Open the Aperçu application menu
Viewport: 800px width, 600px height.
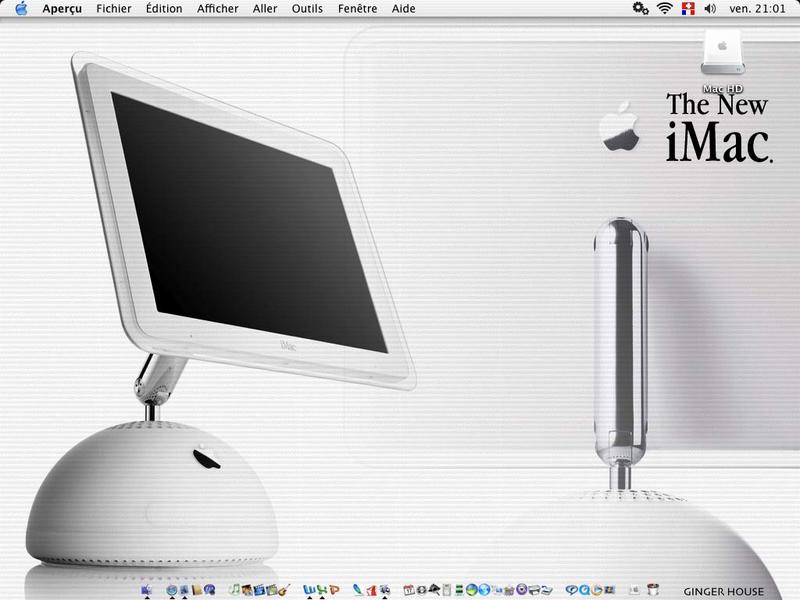click(62, 9)
